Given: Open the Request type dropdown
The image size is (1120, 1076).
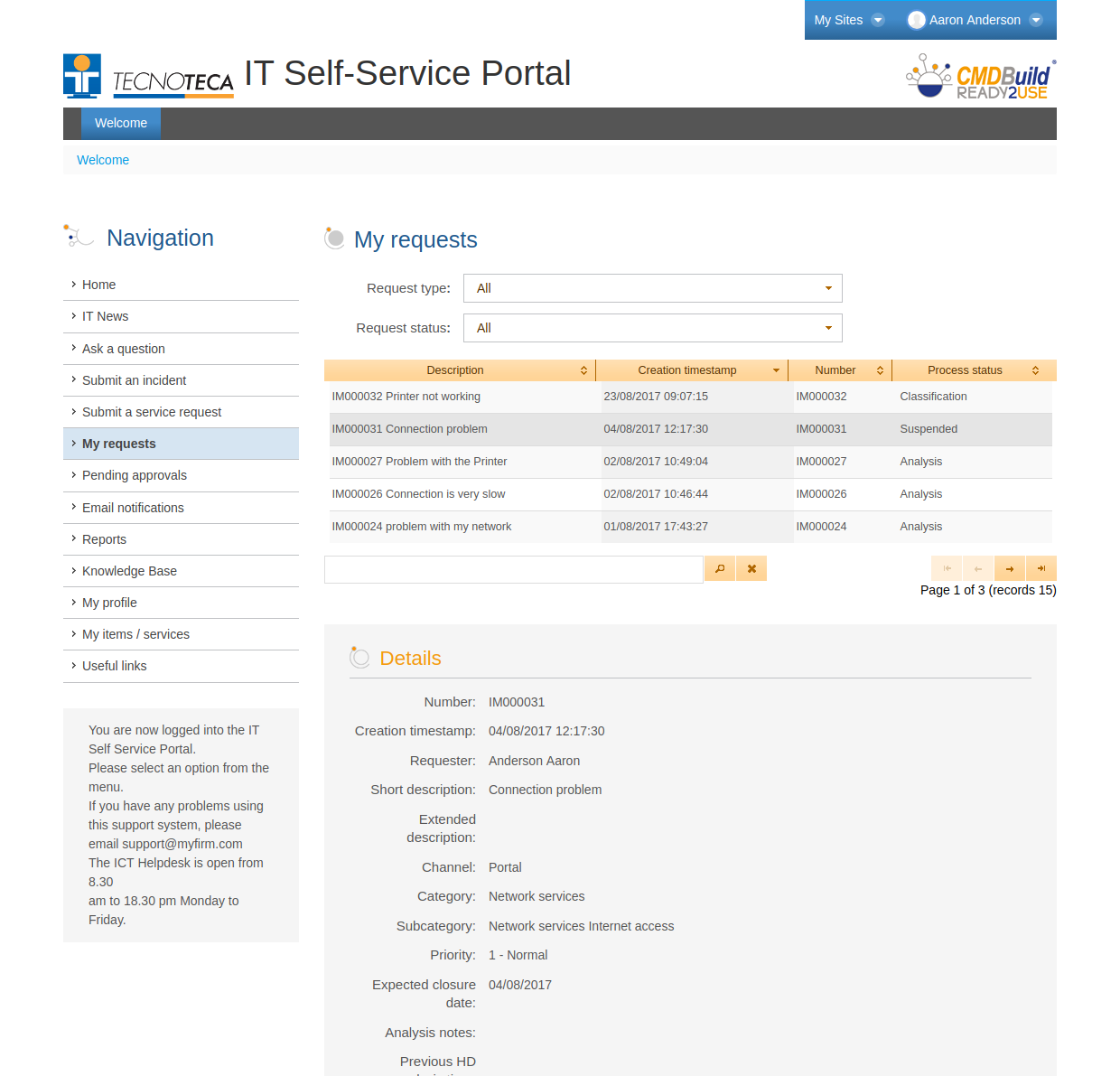Looking at the screenshot, I should (x=652, y=288).
